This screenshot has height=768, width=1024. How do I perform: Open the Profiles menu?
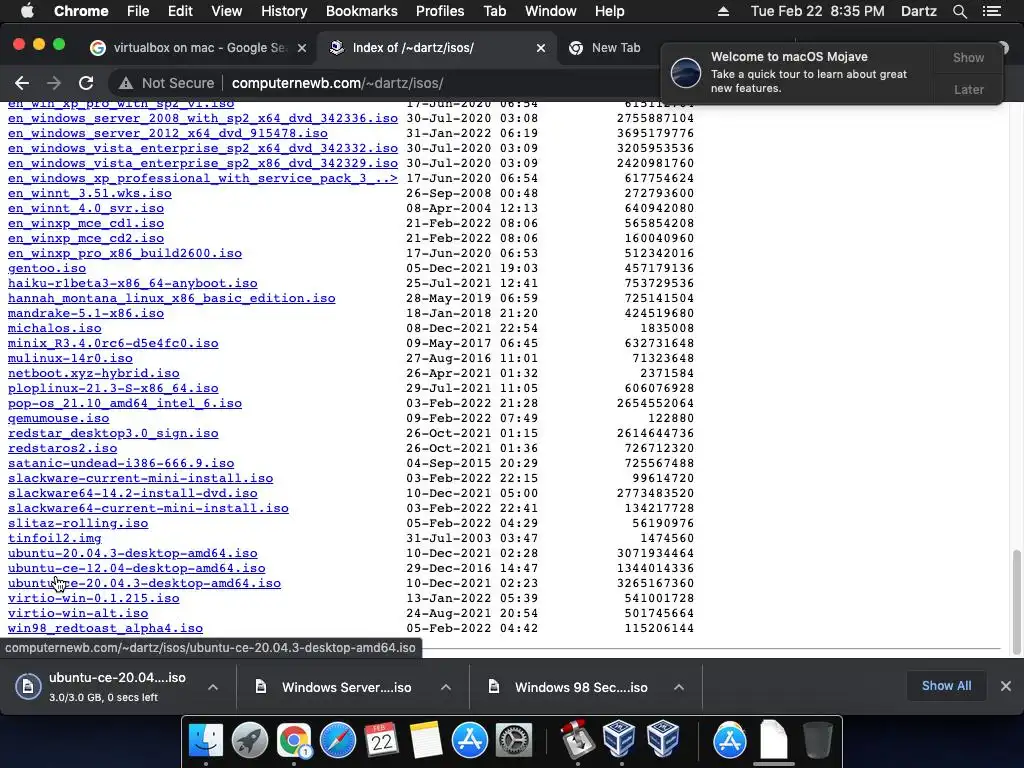pos(440,11)
